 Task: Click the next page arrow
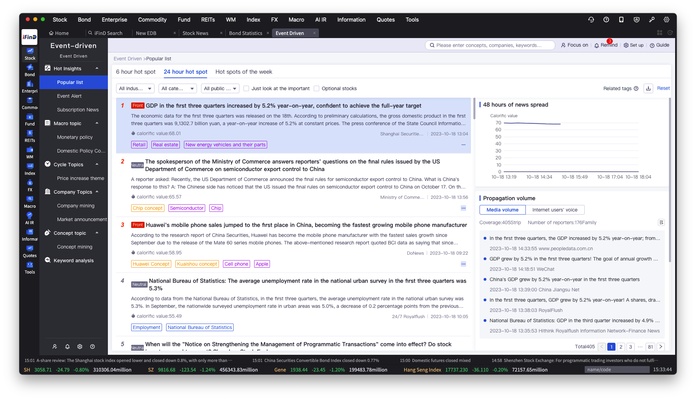660,347
